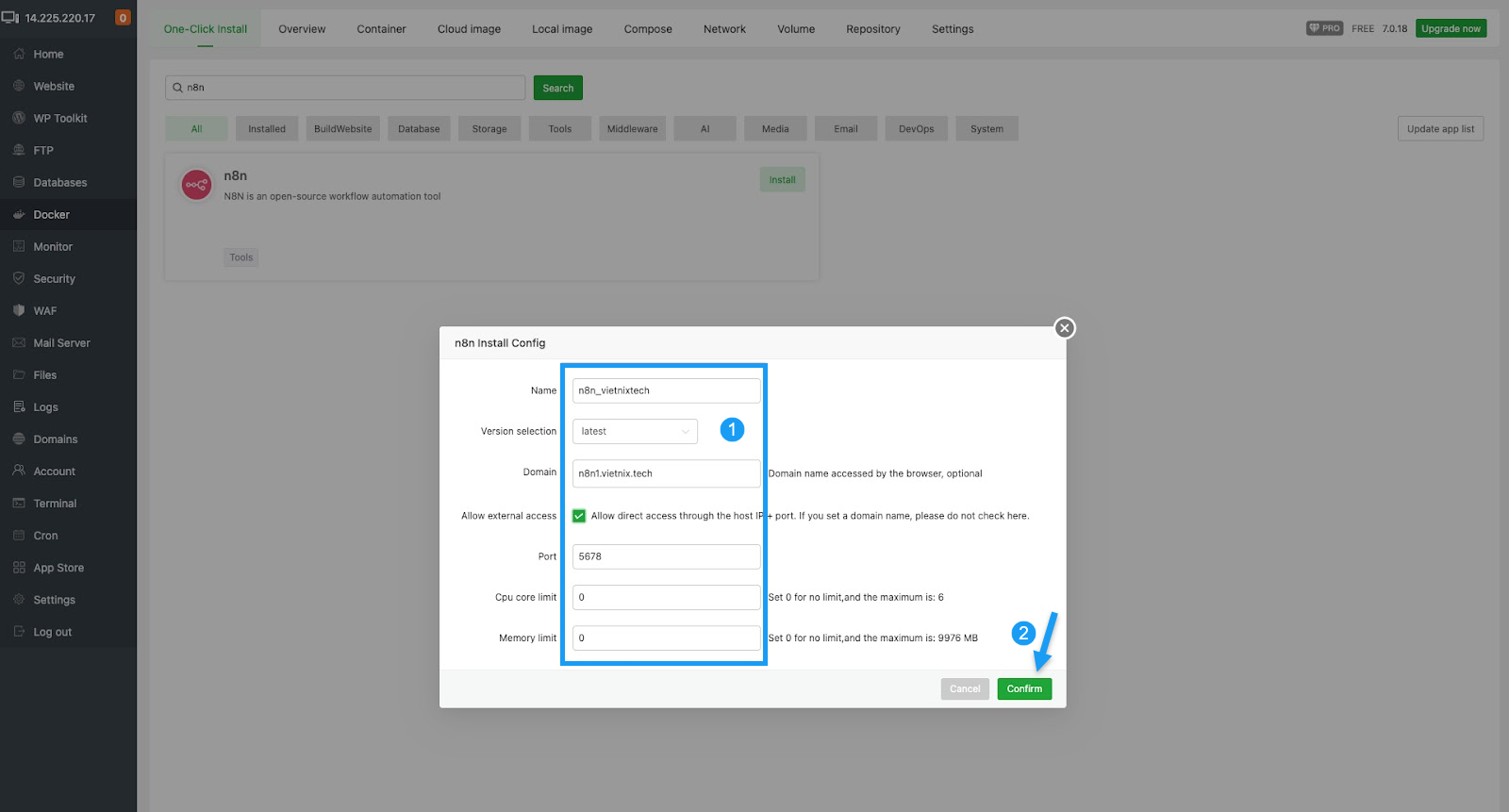Image resolution: width=1509 pixels, height=812 pixels.
Task: Open the Account user icon
Action: click(19, 471)
